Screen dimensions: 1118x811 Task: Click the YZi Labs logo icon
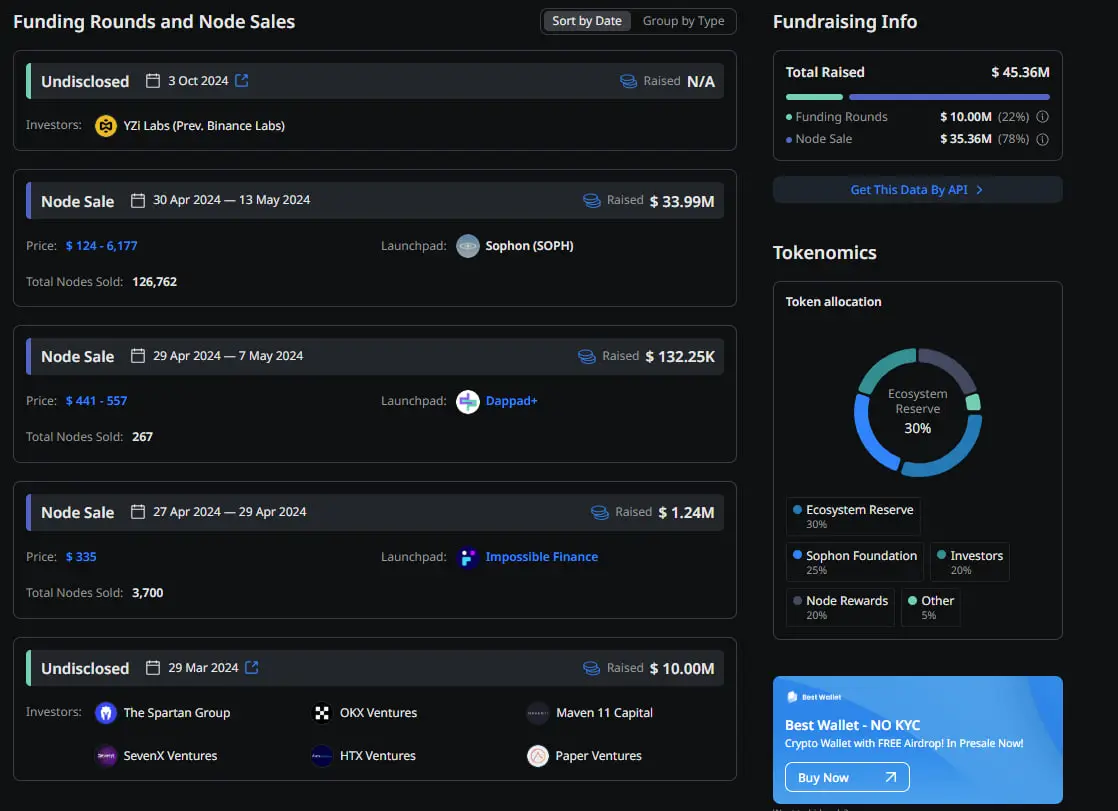click(106, 126)
